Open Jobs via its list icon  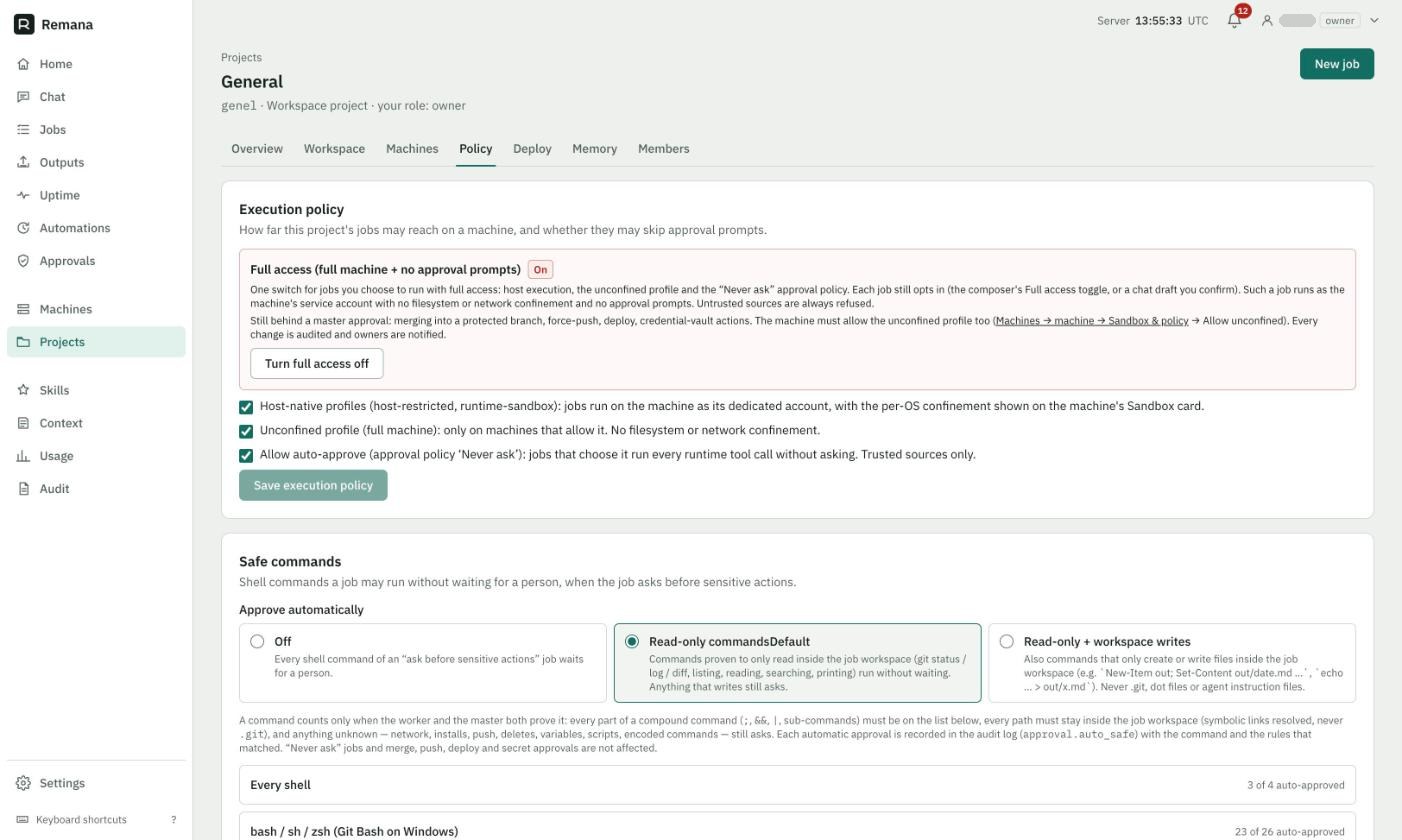(x=23, y=130)
